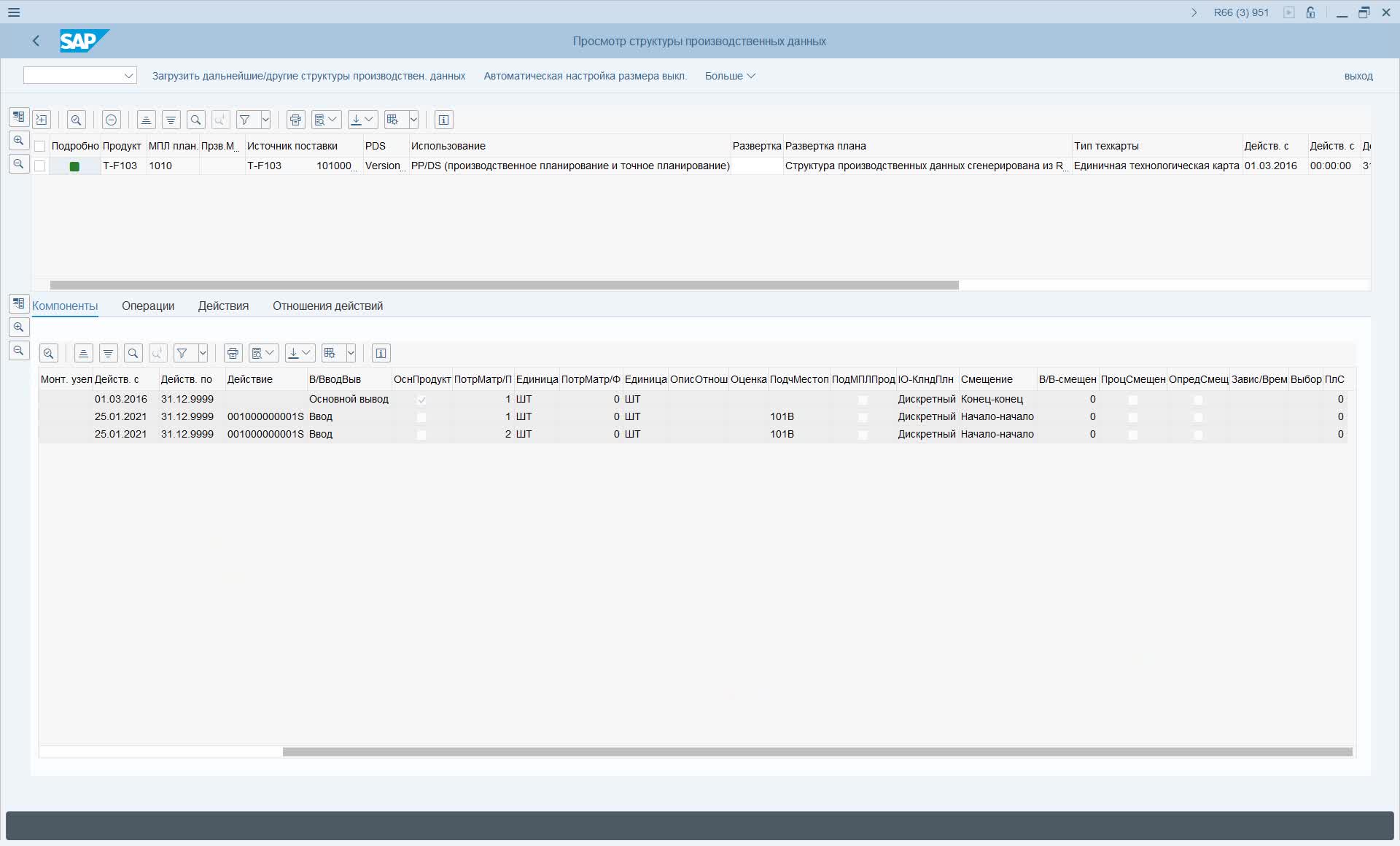
Task: Sort ascending in the upper product table
Action: [146, 120]
